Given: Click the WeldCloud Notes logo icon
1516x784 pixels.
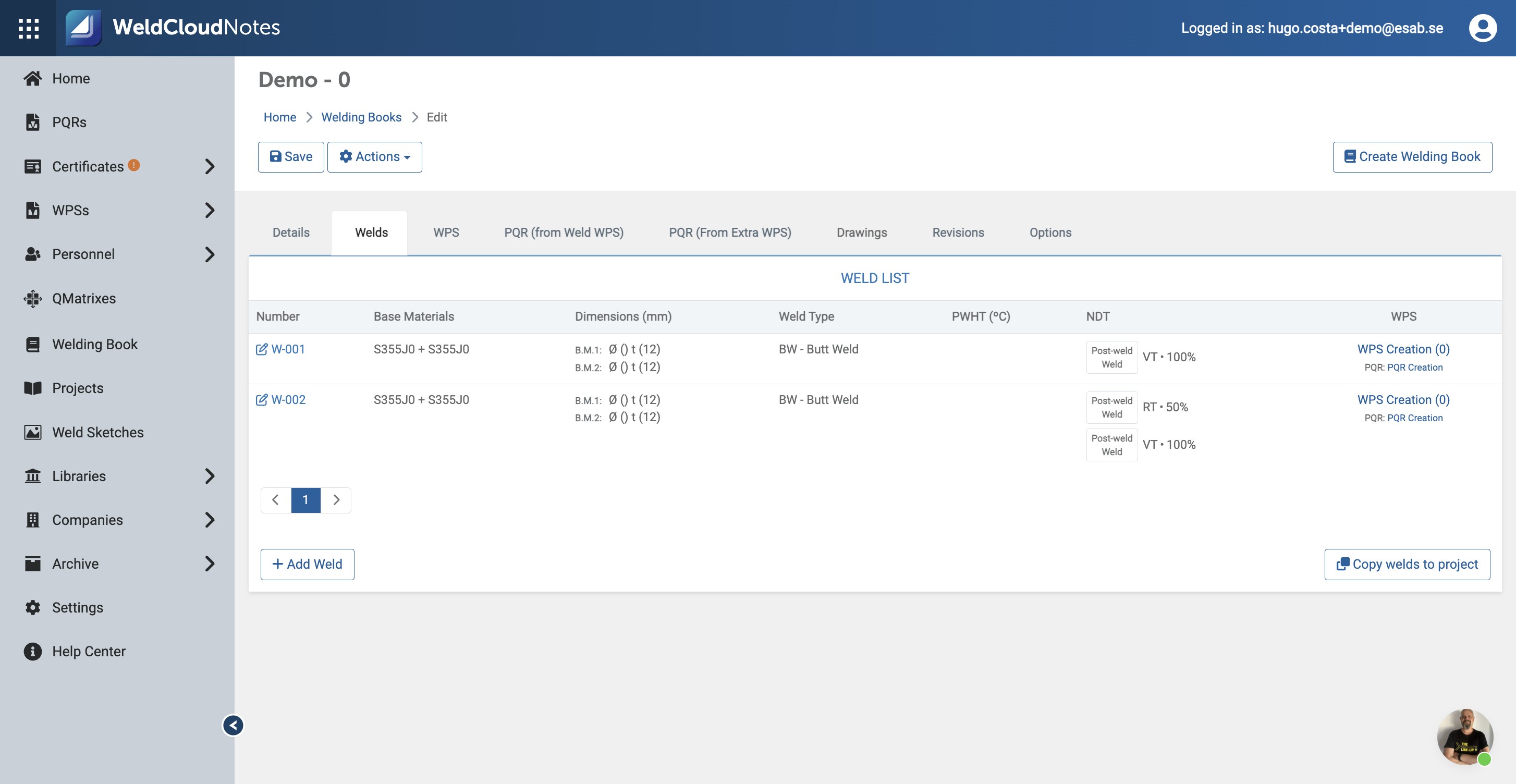Looking at the screenshot, I should coord(83,28).
